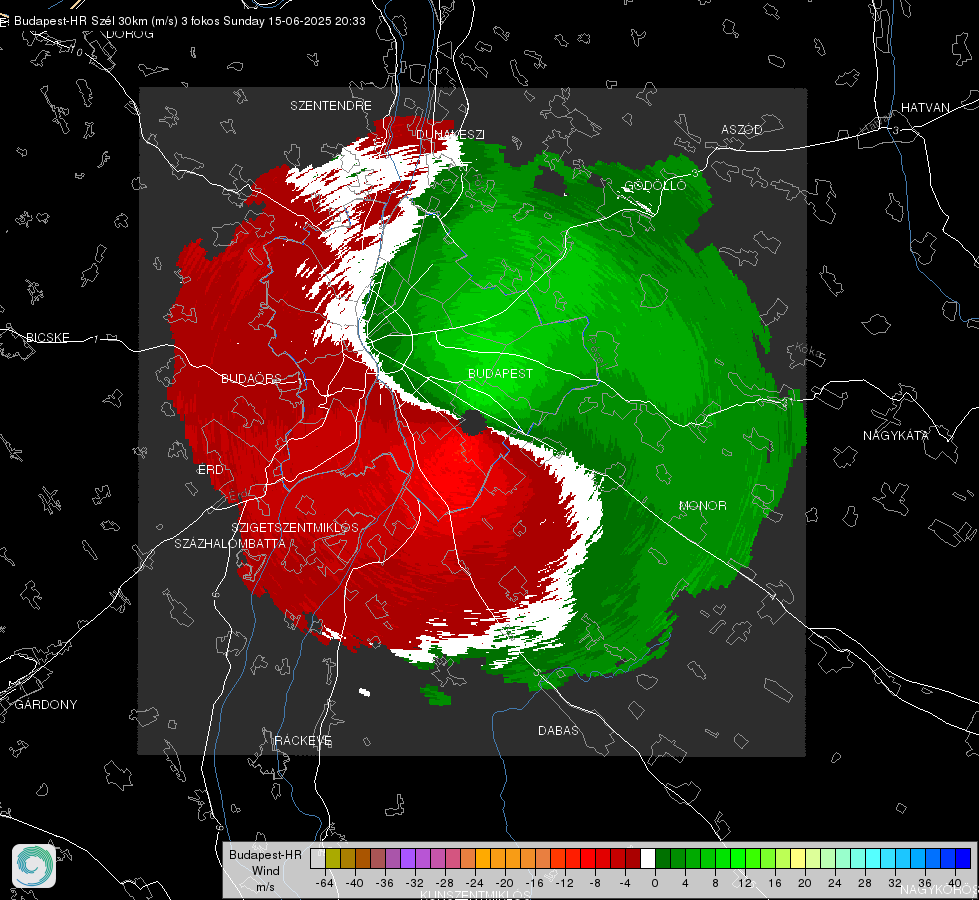Click the SZENTENDRE town label

tap(331, 106)
